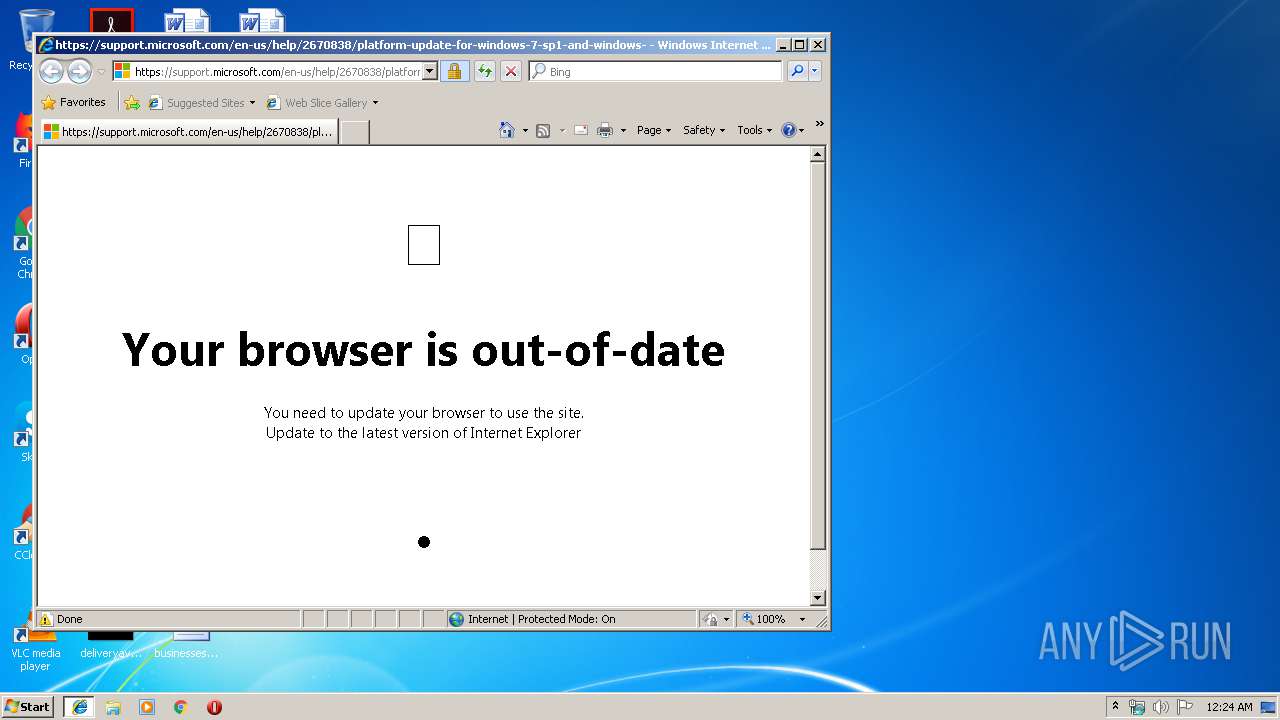1280x720 pixels.
Task: Expand the Print options dropdown arrow
Action: [x=623, y=130]
